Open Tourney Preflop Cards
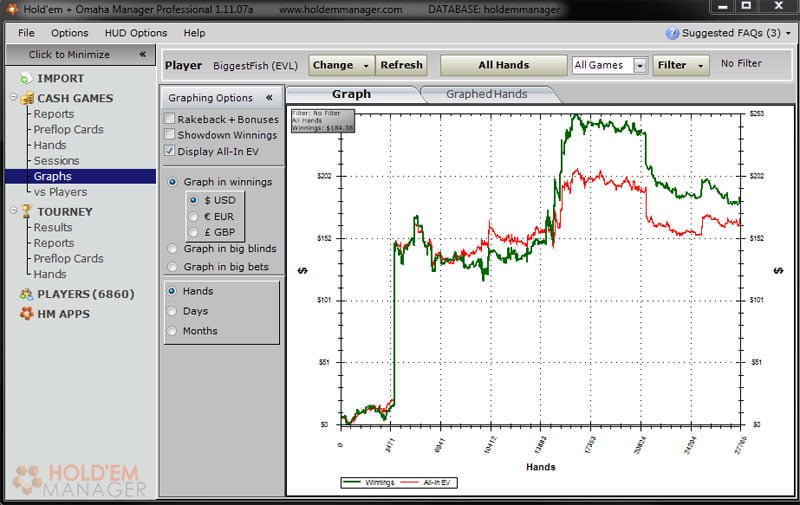Screen dimensions: 800x505 (68, 259)
